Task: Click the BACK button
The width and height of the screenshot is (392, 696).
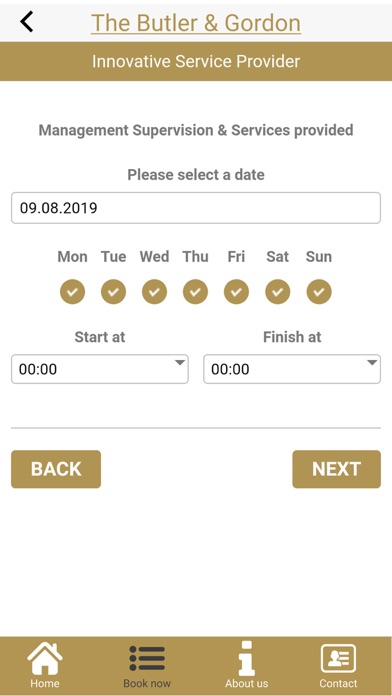Action: coord(56,469)
